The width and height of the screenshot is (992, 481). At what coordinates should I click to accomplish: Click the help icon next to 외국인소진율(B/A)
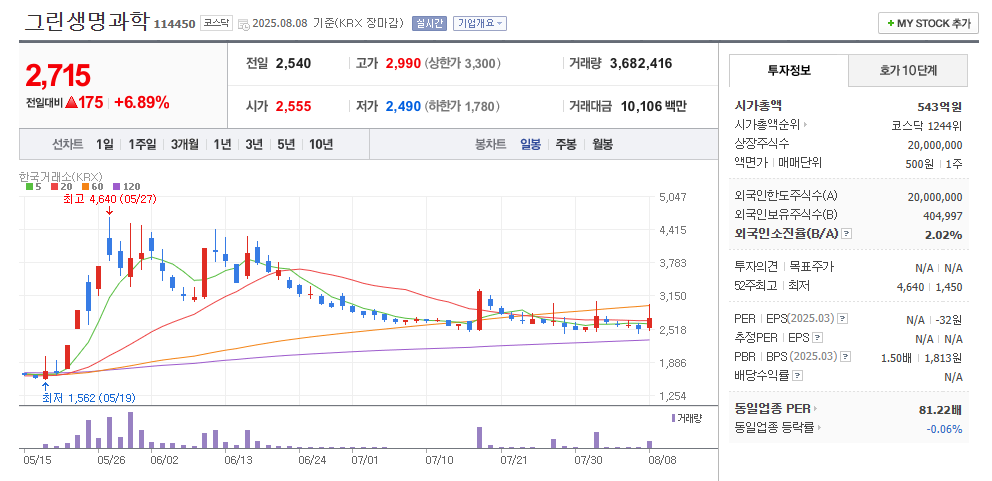tap(847, 234)
